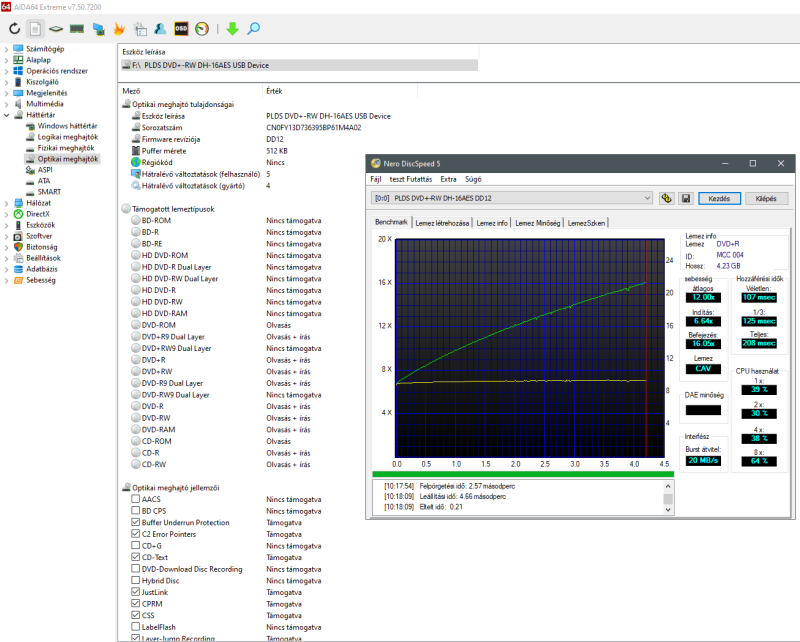Collapse the Háttértár tree node
Image resolution: width=800 pixels, height=642 pixels.
7,115
